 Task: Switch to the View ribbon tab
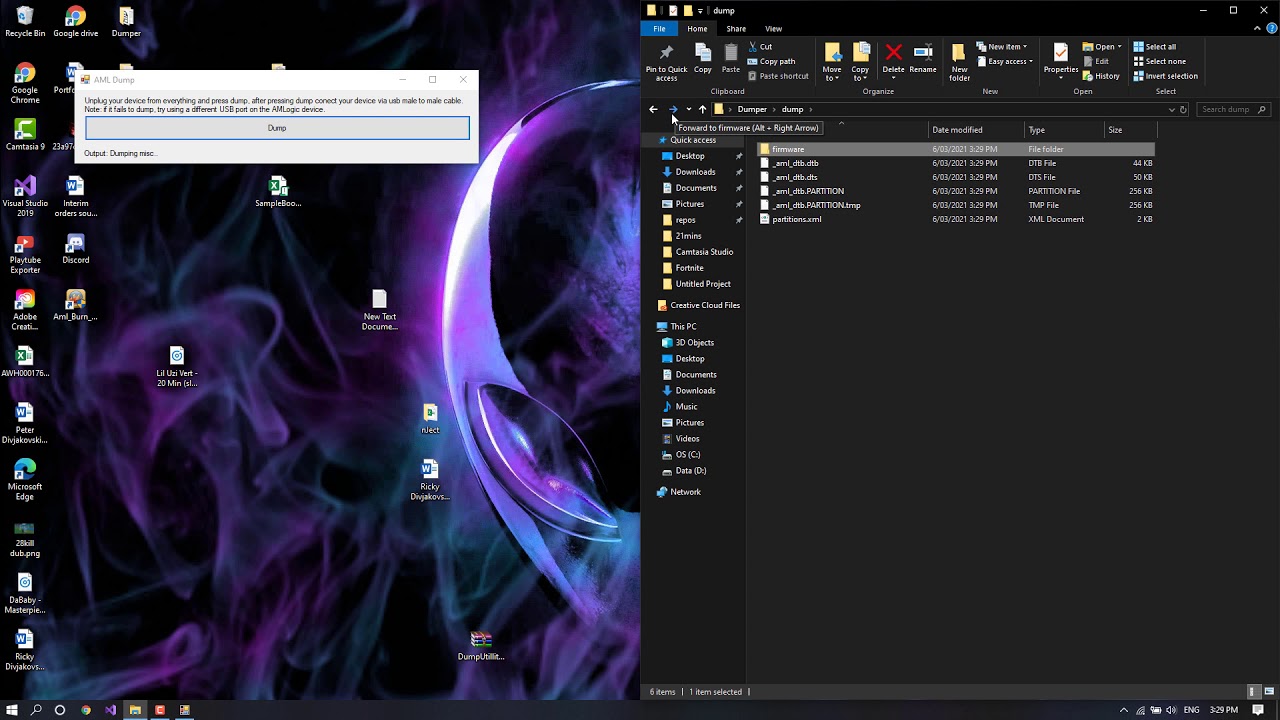coord(773,29)
